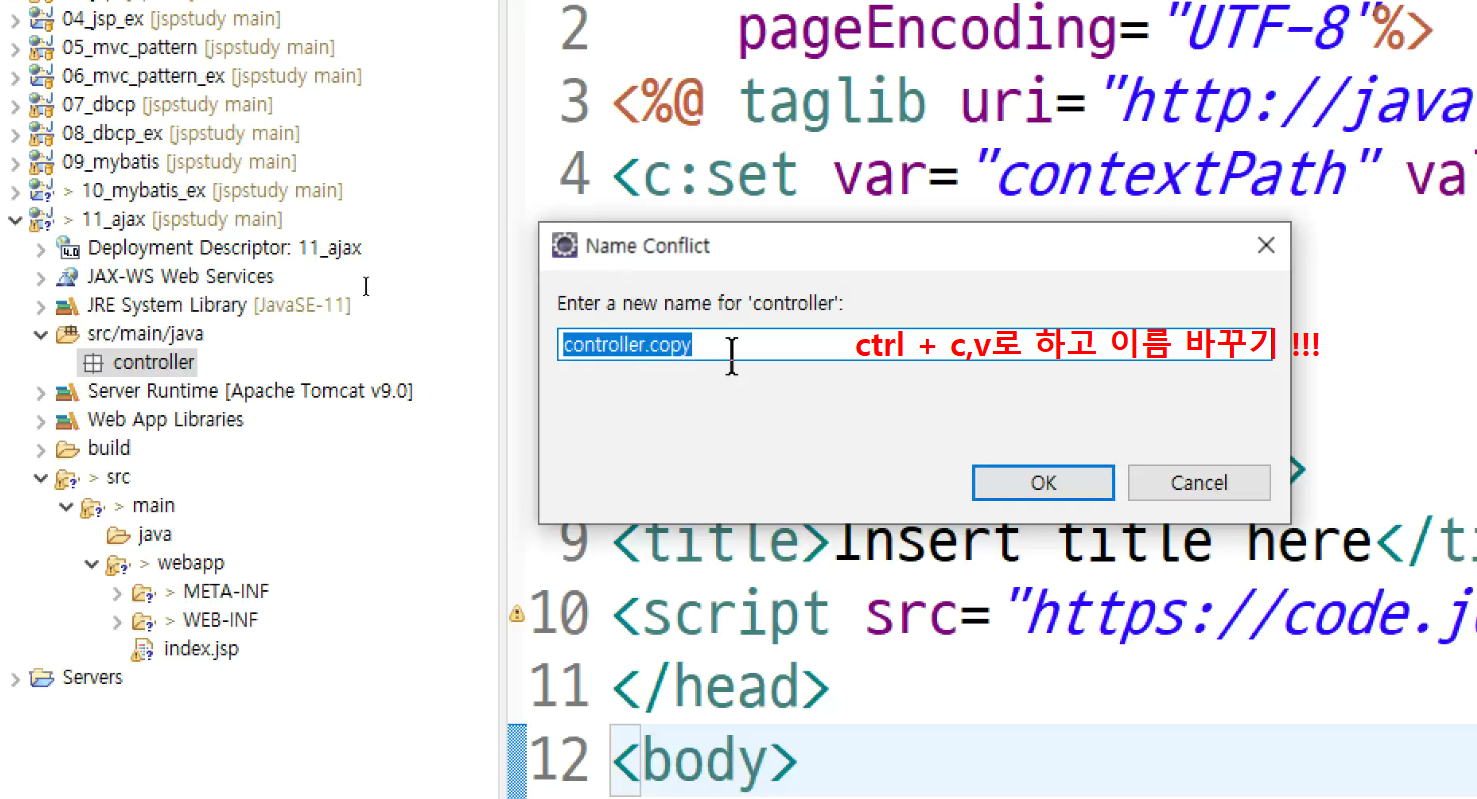Image resolution: width=1477 pixels, height=799 pixels.
Task: Select the controller package label
Action: click(x=154, y=362)
